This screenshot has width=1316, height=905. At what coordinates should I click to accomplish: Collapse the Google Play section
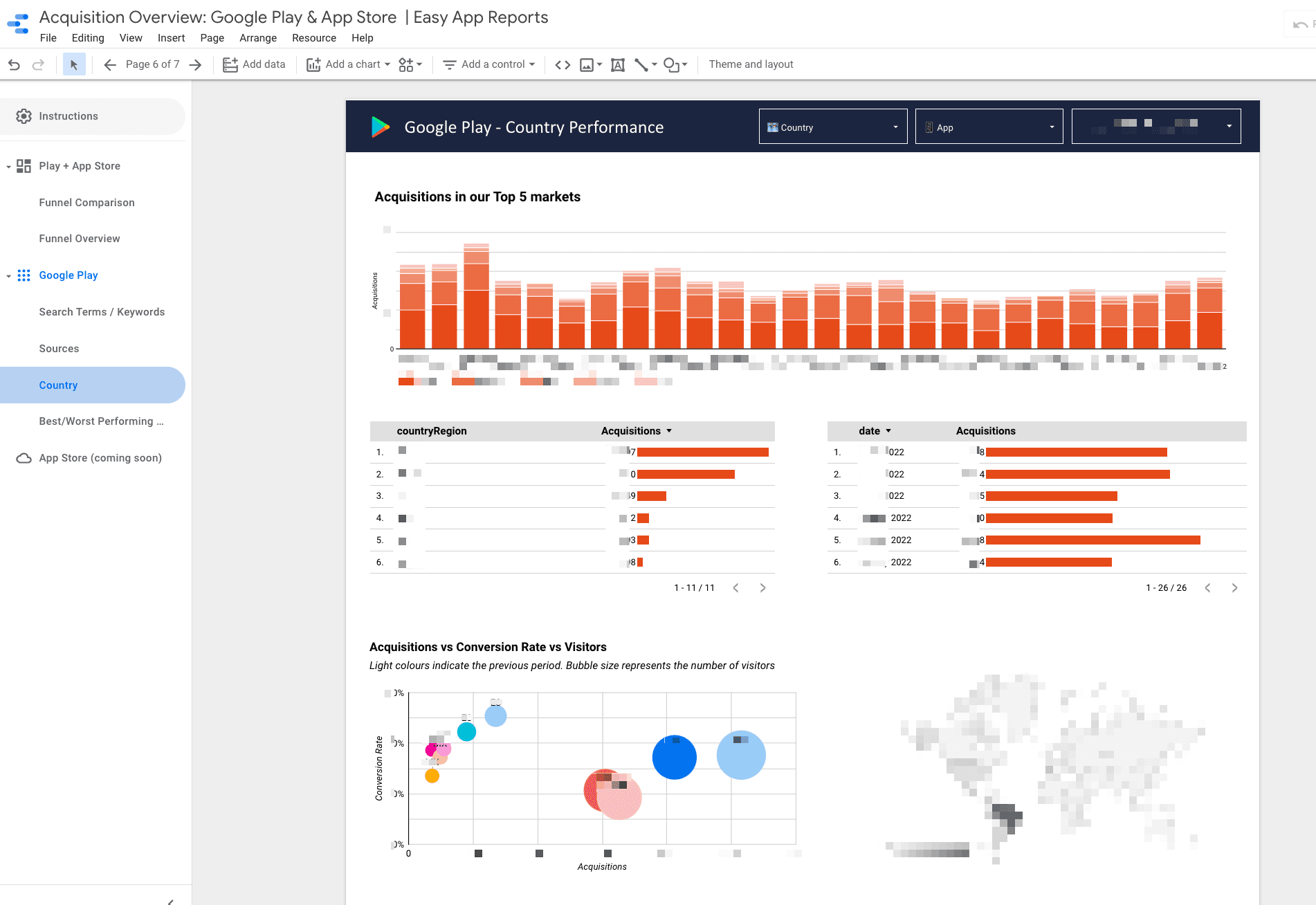pos(8,275)
